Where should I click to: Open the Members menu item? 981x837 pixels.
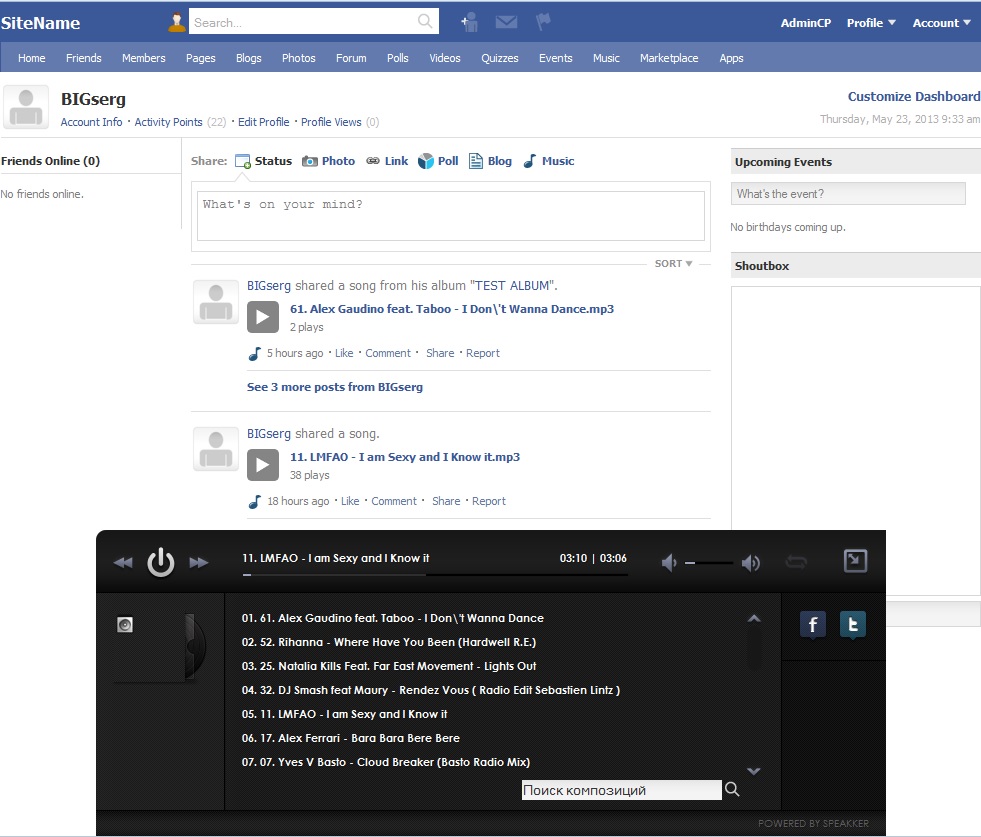[143, 58]
